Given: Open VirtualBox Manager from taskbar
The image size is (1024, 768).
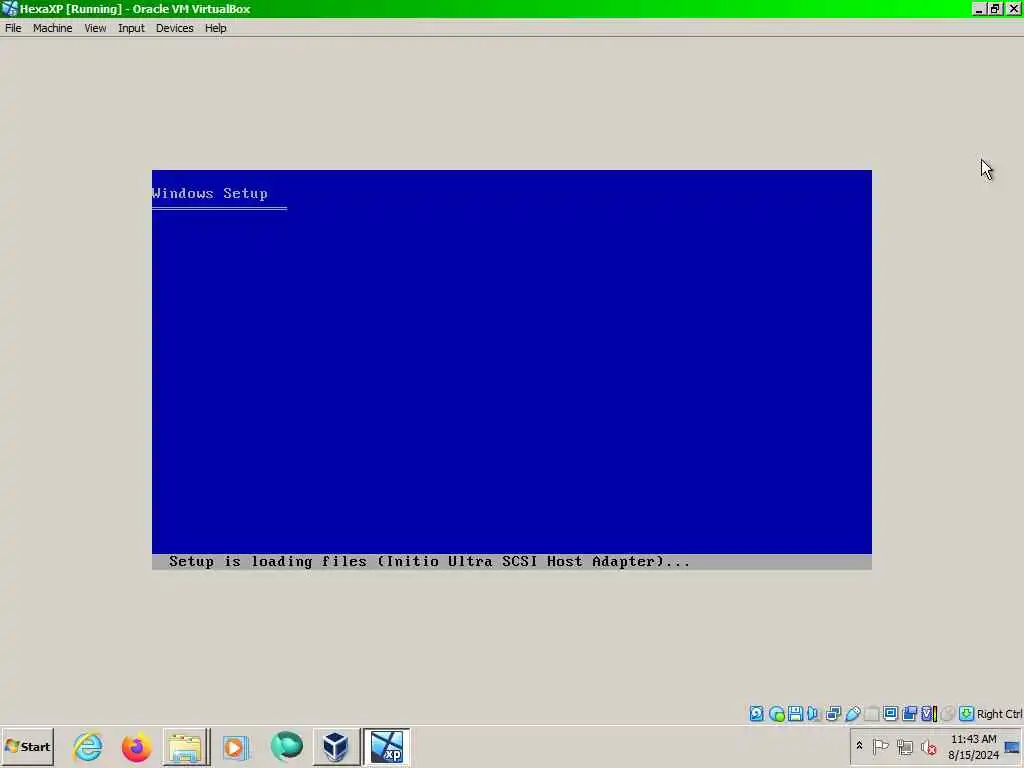Looking at the screenshot, I should 336,747.
